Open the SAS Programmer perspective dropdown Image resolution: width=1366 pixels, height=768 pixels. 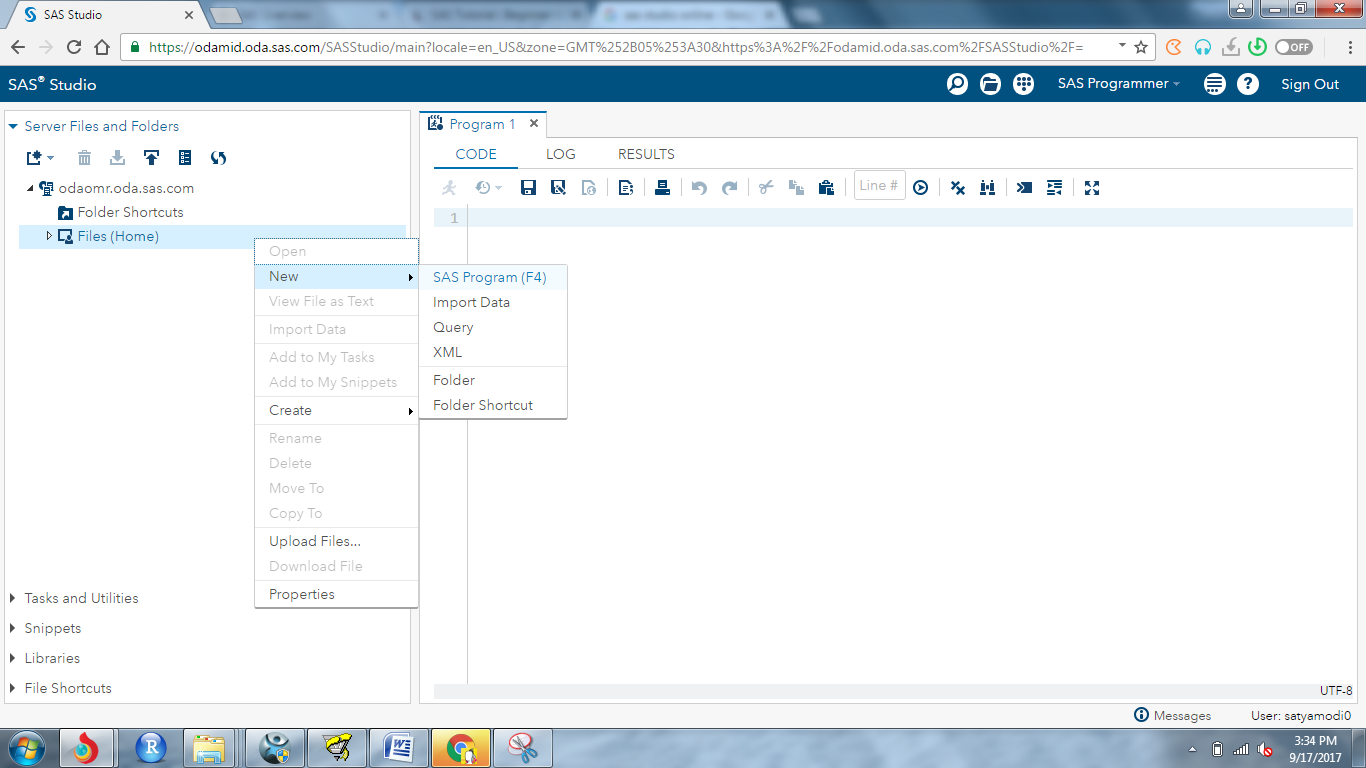[1119, 84]
